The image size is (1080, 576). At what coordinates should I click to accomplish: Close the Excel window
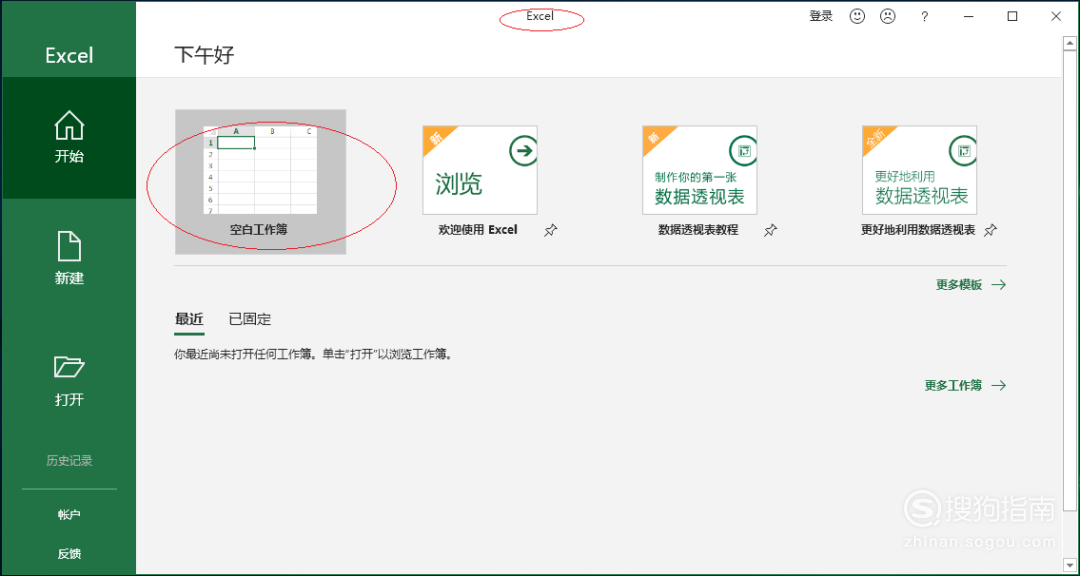click(x=1056, y=17)
